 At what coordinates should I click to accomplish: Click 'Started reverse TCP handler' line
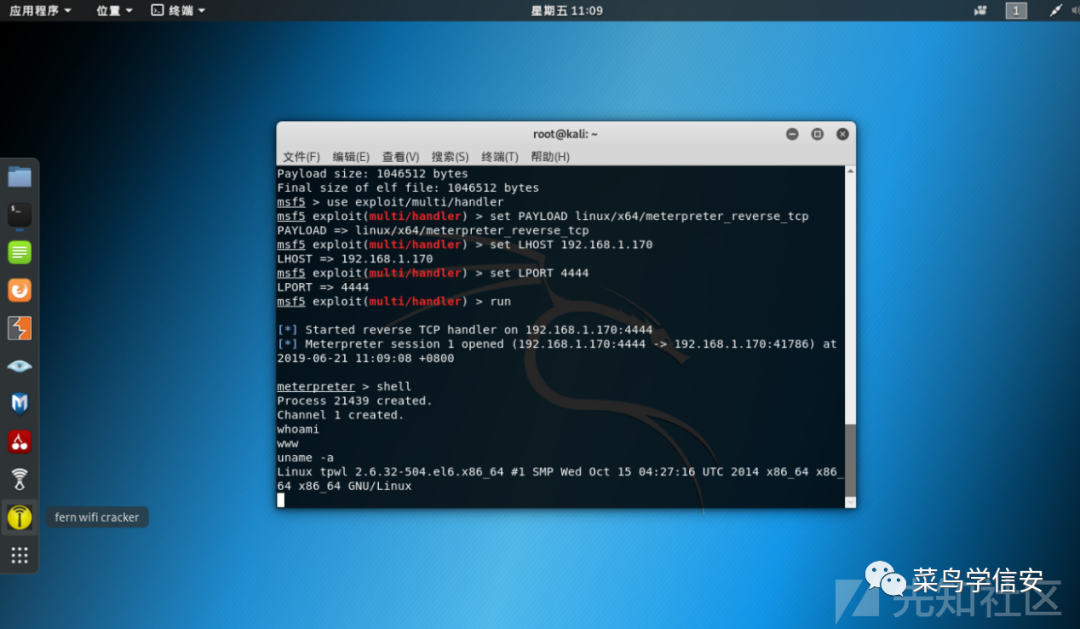click(x=465, y=330)
